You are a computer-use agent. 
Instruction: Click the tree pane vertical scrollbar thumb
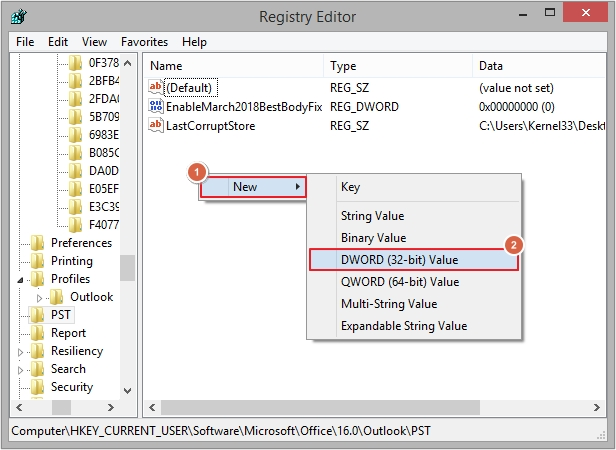click(127, 268)
